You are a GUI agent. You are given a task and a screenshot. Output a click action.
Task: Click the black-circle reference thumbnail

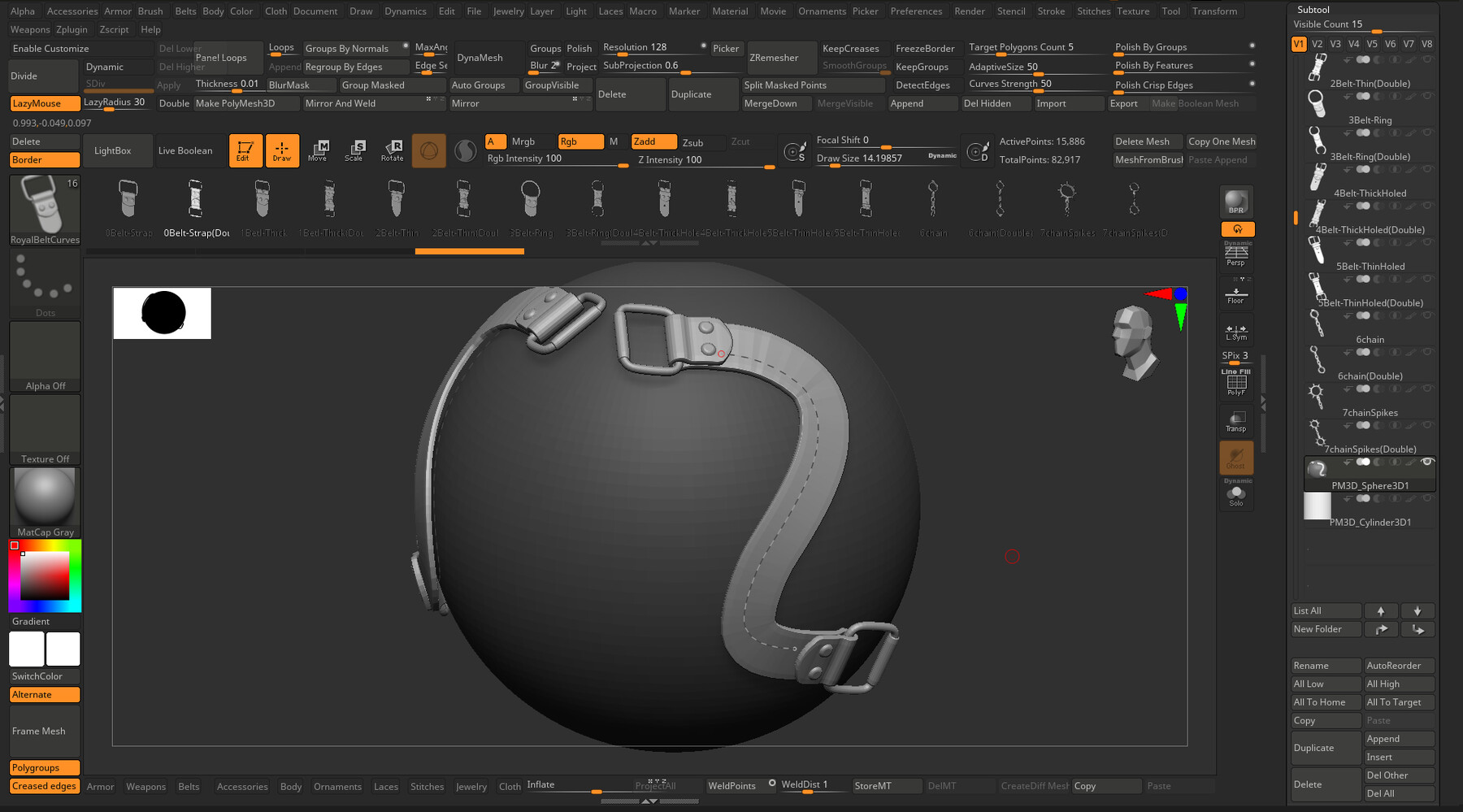click(x=163, y=313)
